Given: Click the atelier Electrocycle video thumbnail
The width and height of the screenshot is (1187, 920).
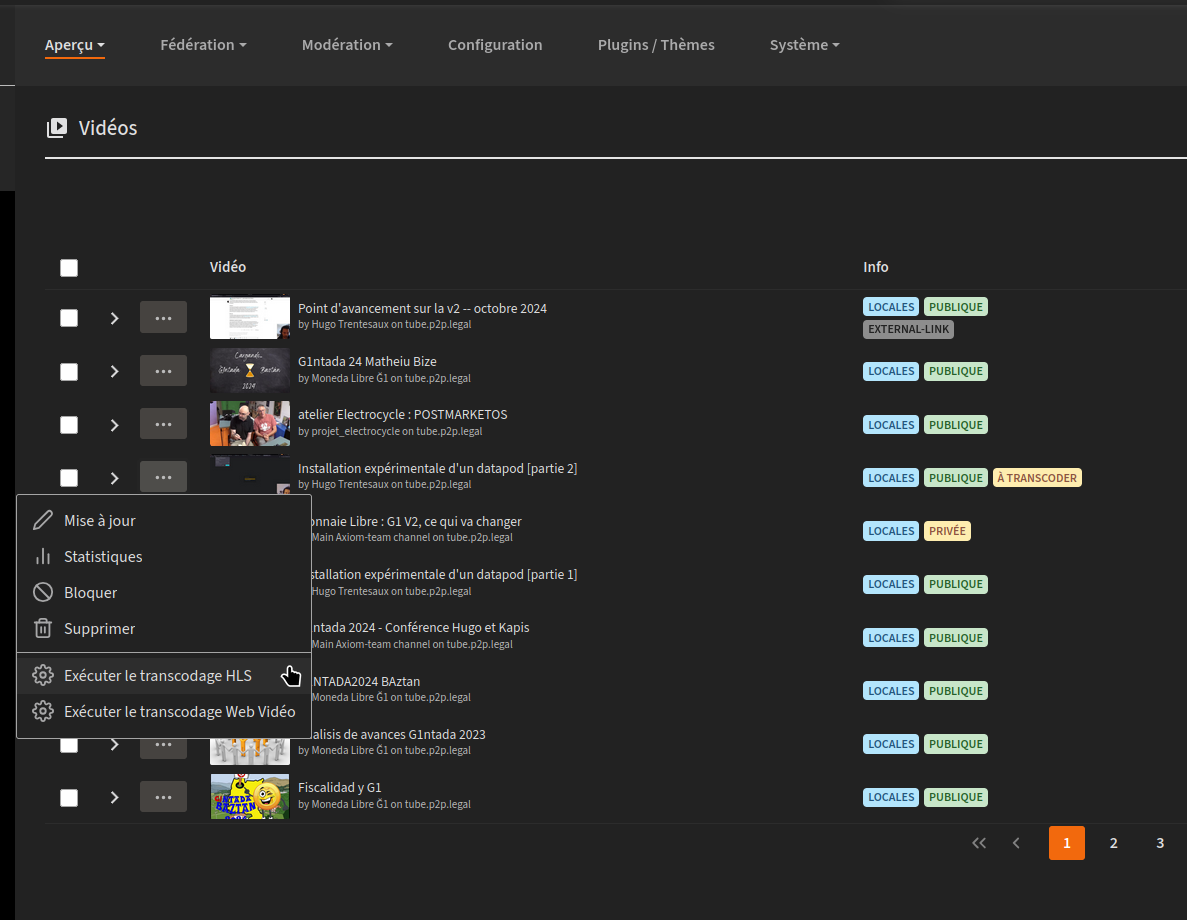Looking at the screenshot, I should click(250, 423).
